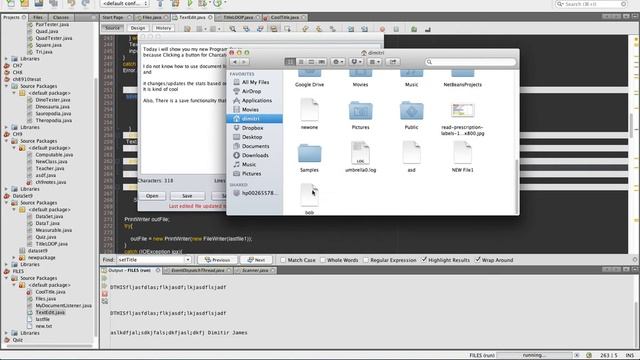Toggle Whole Words checkbox
The image size is (640, 360).
click(323, 260)
